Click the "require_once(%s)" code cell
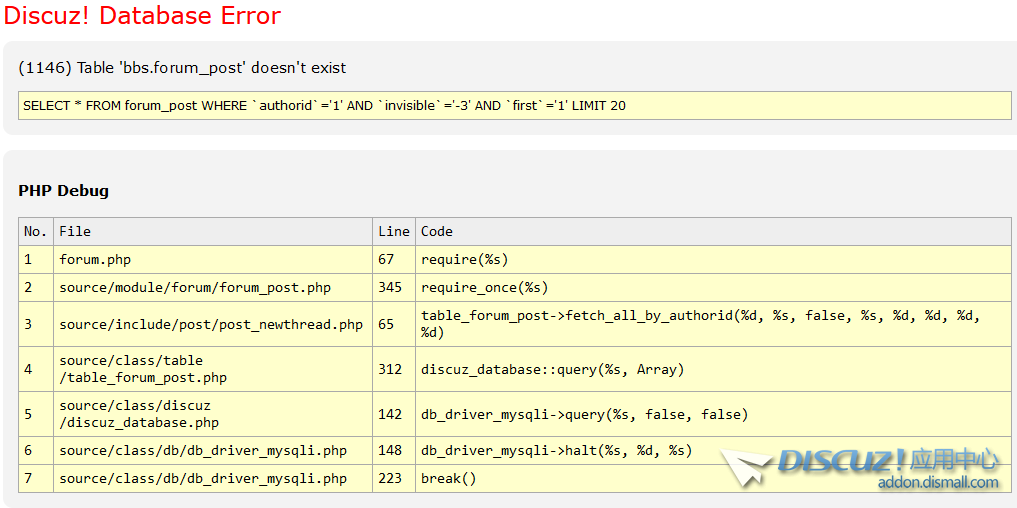Image resolution: width=1017 pixels, height=508 pixels. click(x=713, y=287)
